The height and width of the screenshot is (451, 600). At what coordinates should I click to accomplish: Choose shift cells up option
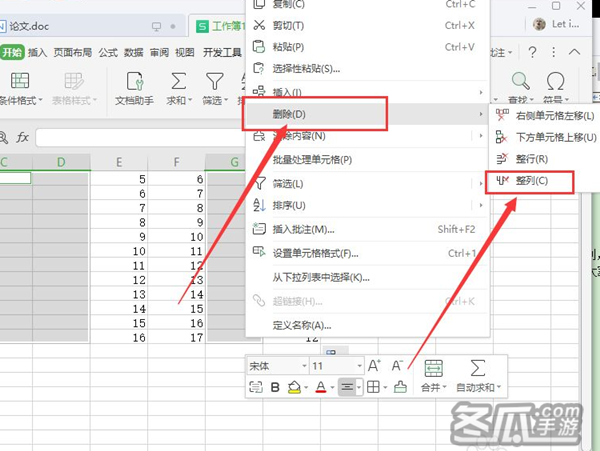pos(544,137)
